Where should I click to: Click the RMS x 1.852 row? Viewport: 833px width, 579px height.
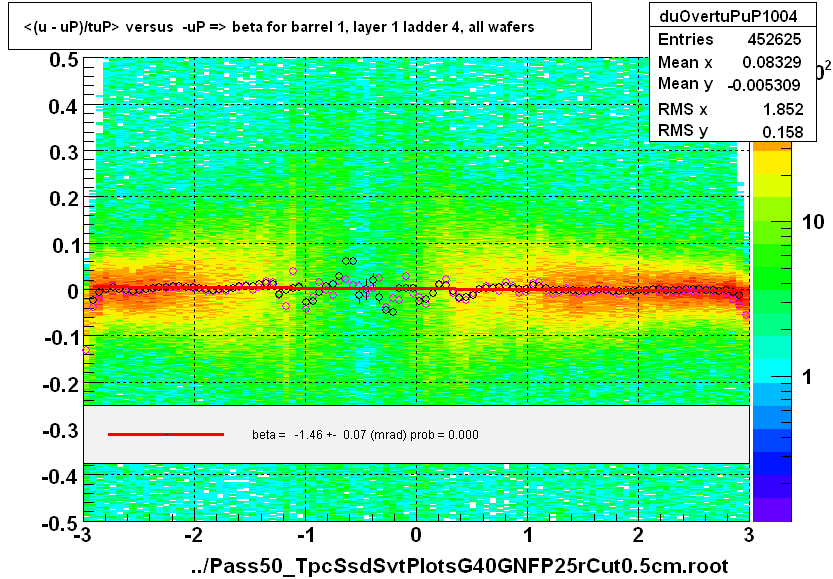pyautogui.click(x=730, y=109)
